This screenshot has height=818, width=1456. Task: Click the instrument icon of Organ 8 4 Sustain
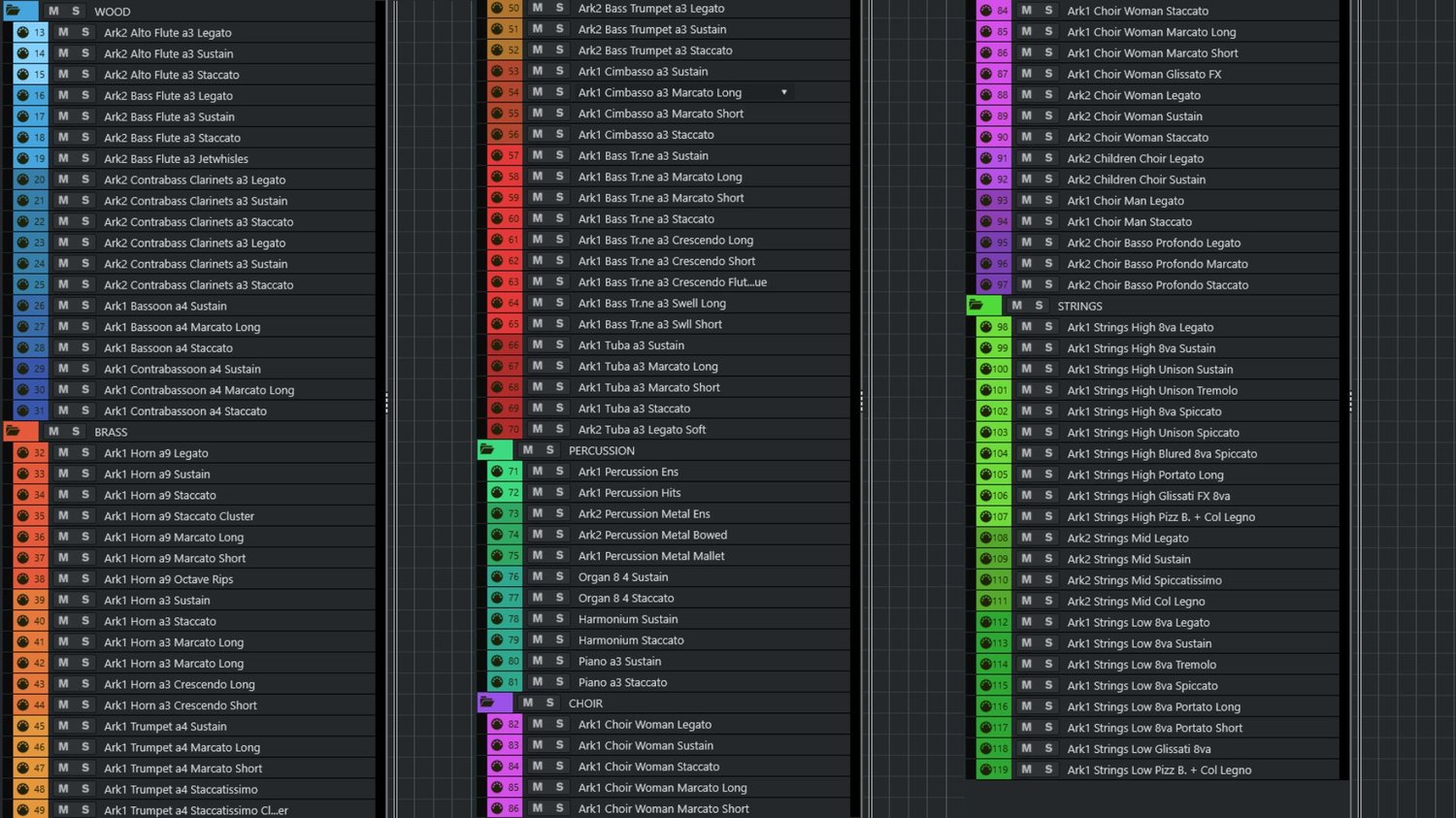(x=497, y=576)
